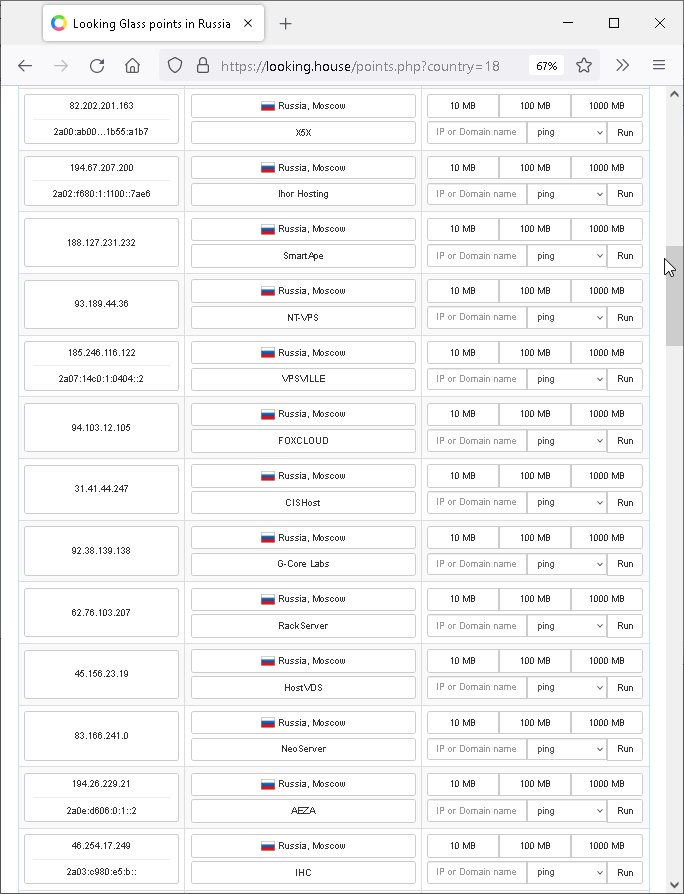Click the page's vertical scrollbar thumb
The height and width of the screenshot is (894, 684).
(674, 296)
